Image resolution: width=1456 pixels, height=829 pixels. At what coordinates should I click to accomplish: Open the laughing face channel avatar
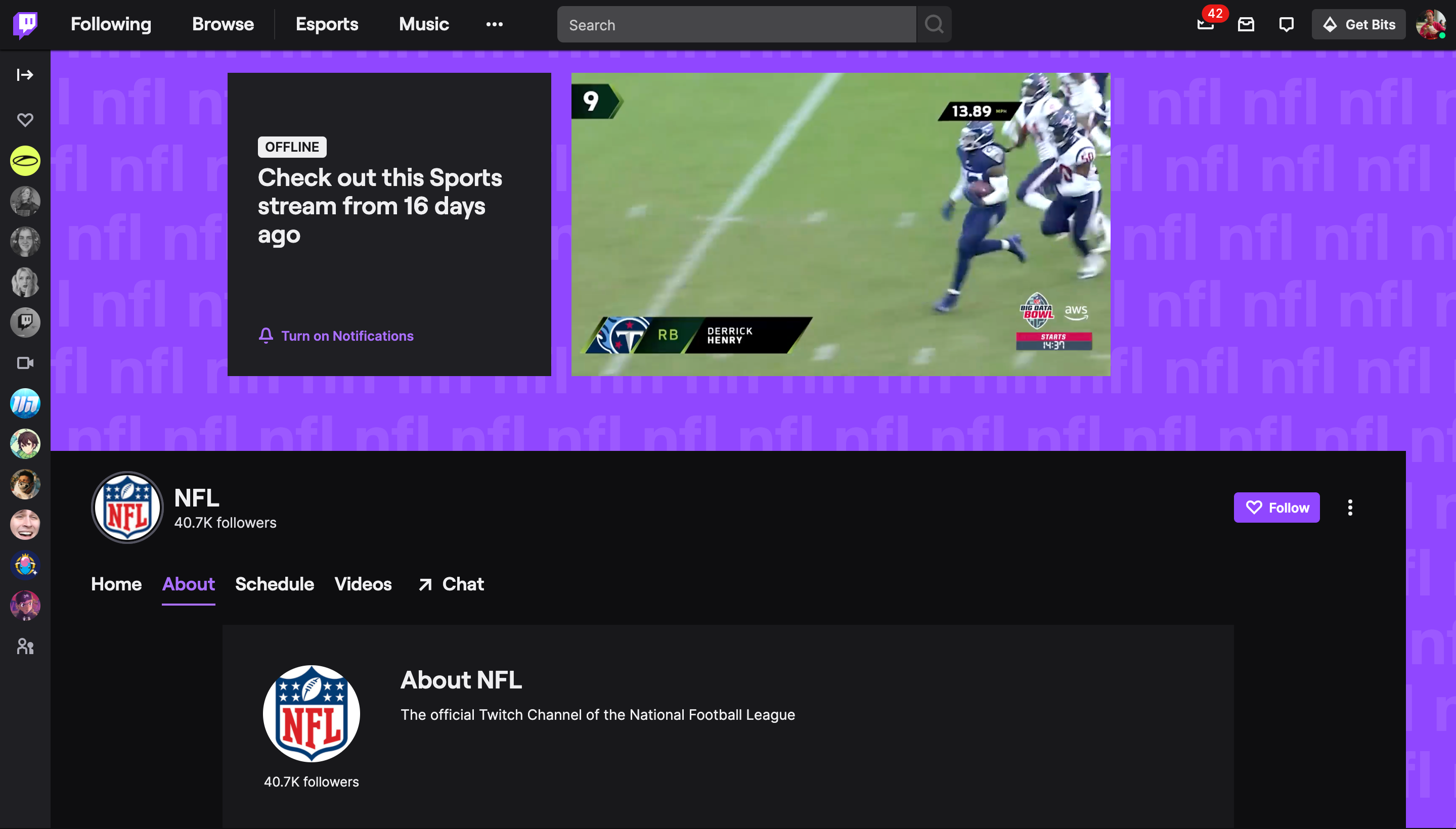pos(25,524)
